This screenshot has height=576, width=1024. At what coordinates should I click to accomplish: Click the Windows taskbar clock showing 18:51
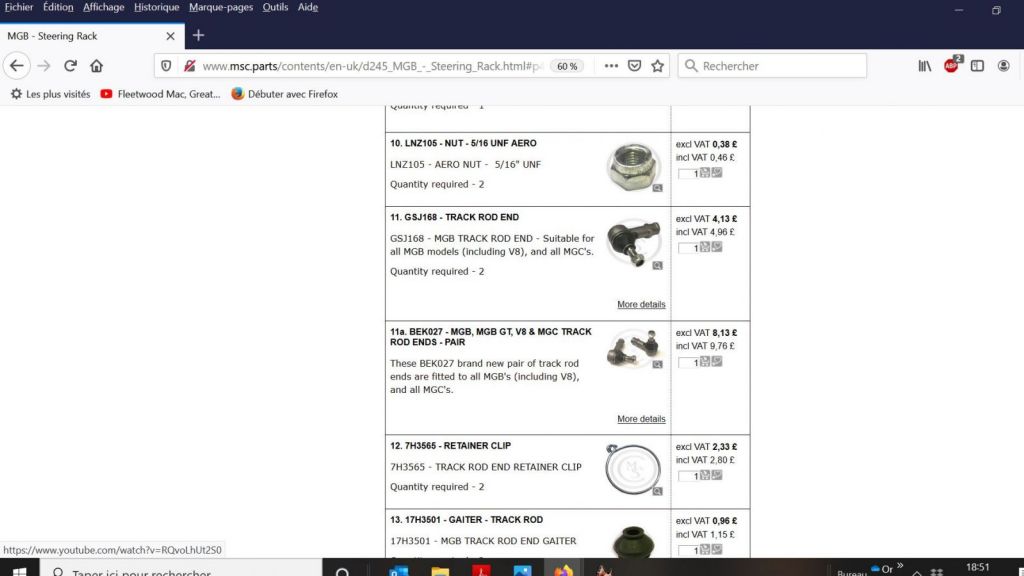click(x=978, y=568)
